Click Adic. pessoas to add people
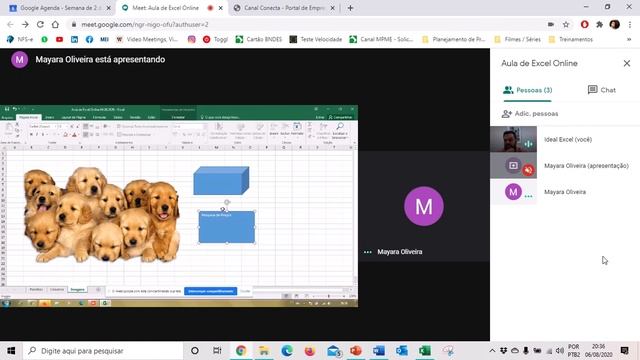The height and width of the screenshot is (360, 640). tap(530, 114)
